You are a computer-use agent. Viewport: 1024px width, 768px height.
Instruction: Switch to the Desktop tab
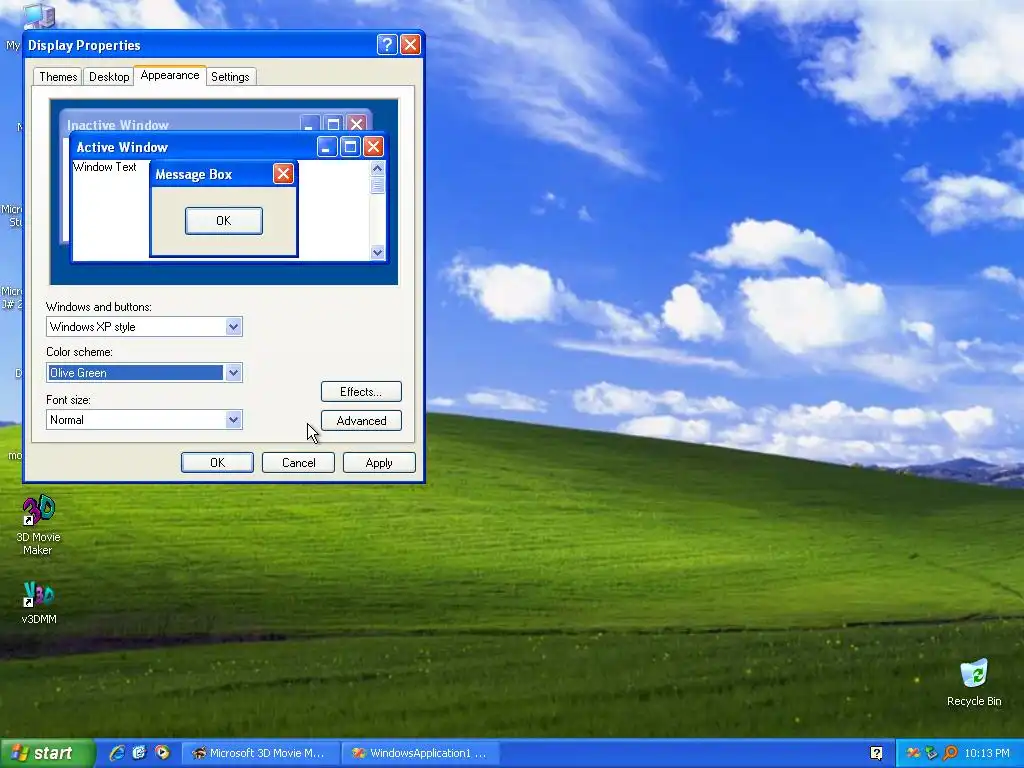(109, 76)
